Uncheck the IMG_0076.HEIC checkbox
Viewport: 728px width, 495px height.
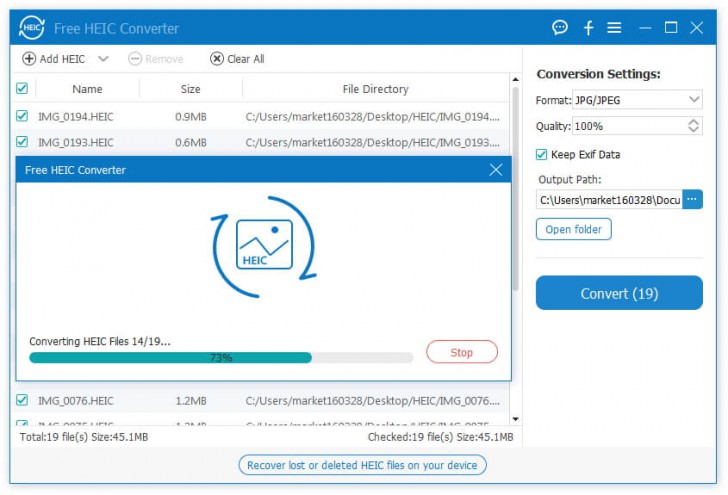22,400
